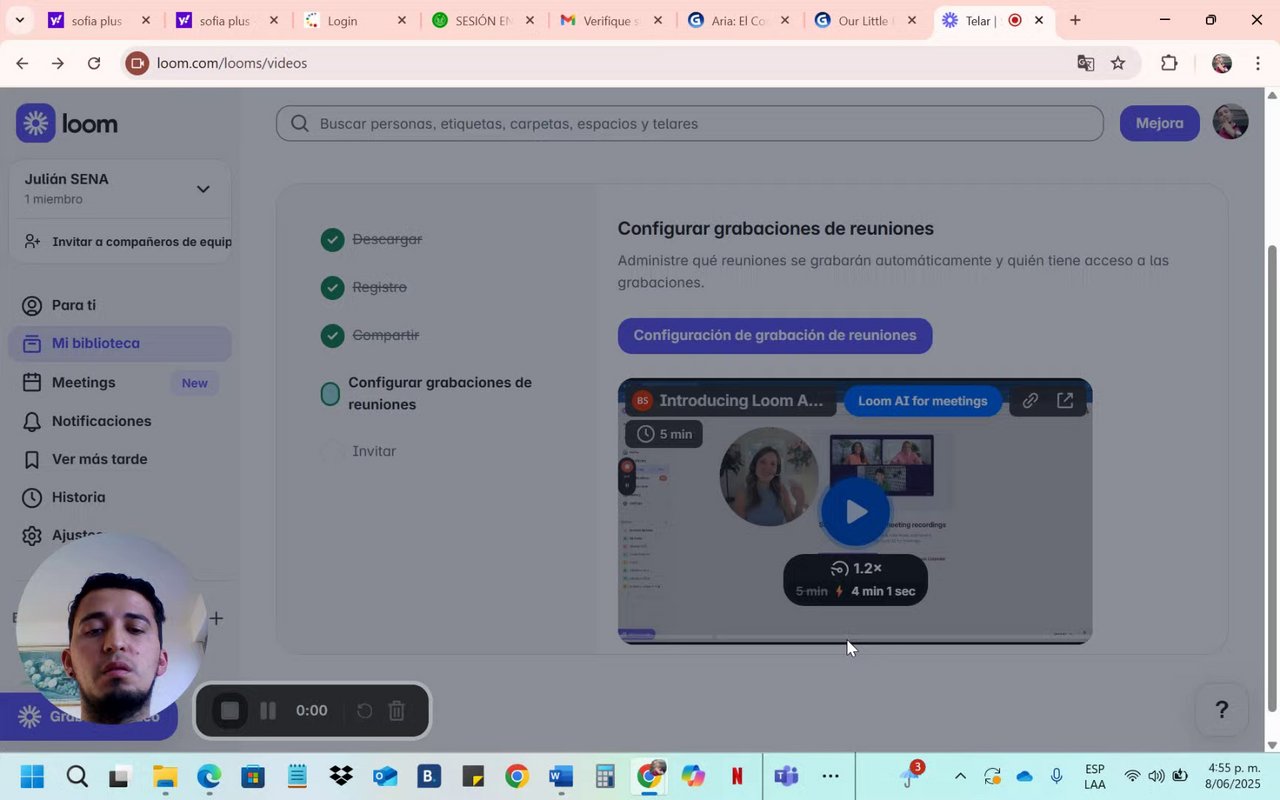
Task: Open Windows taskbar search
Action: (x=77, y=776)
